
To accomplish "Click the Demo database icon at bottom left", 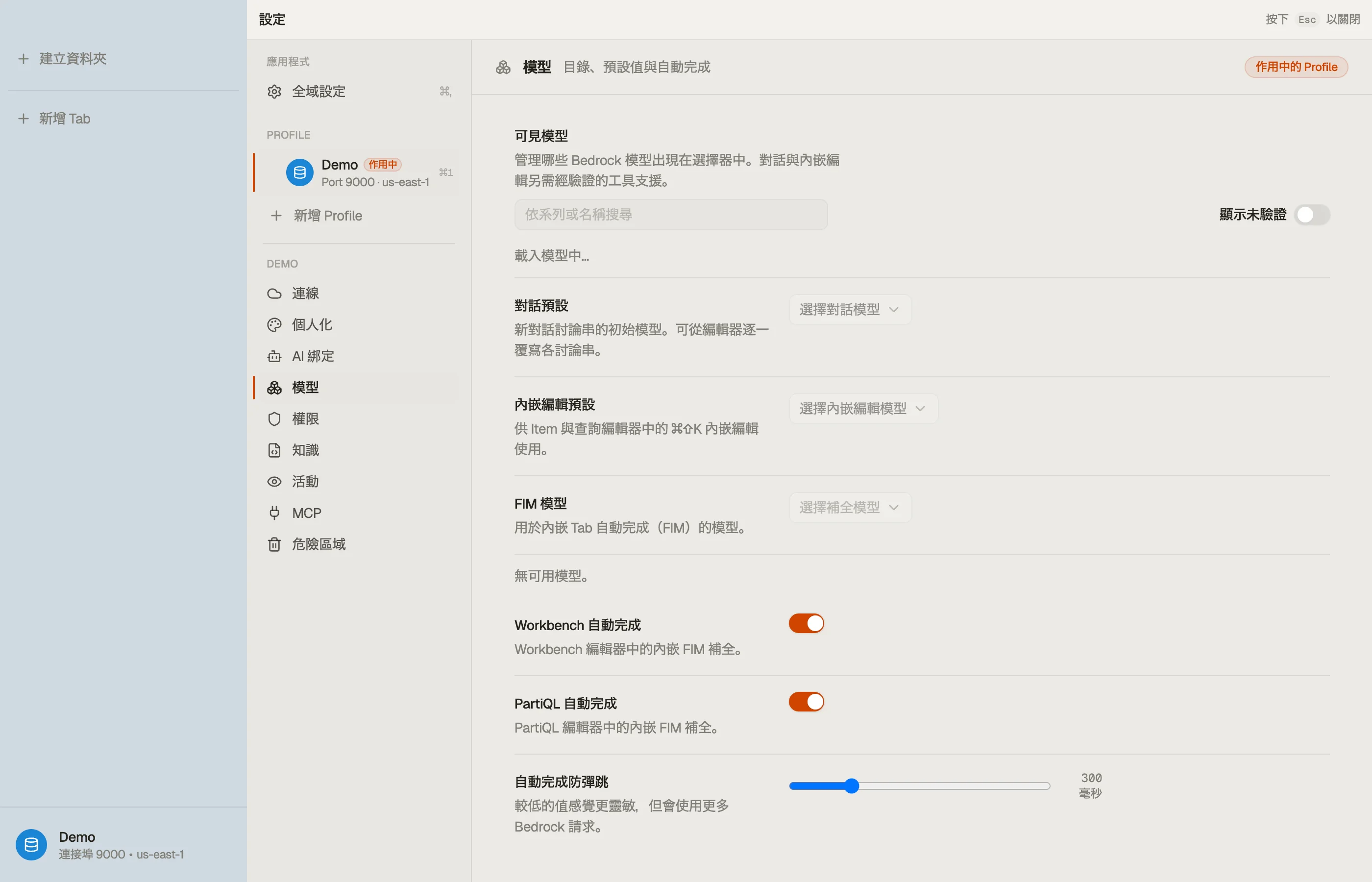I will coord(31,844).
